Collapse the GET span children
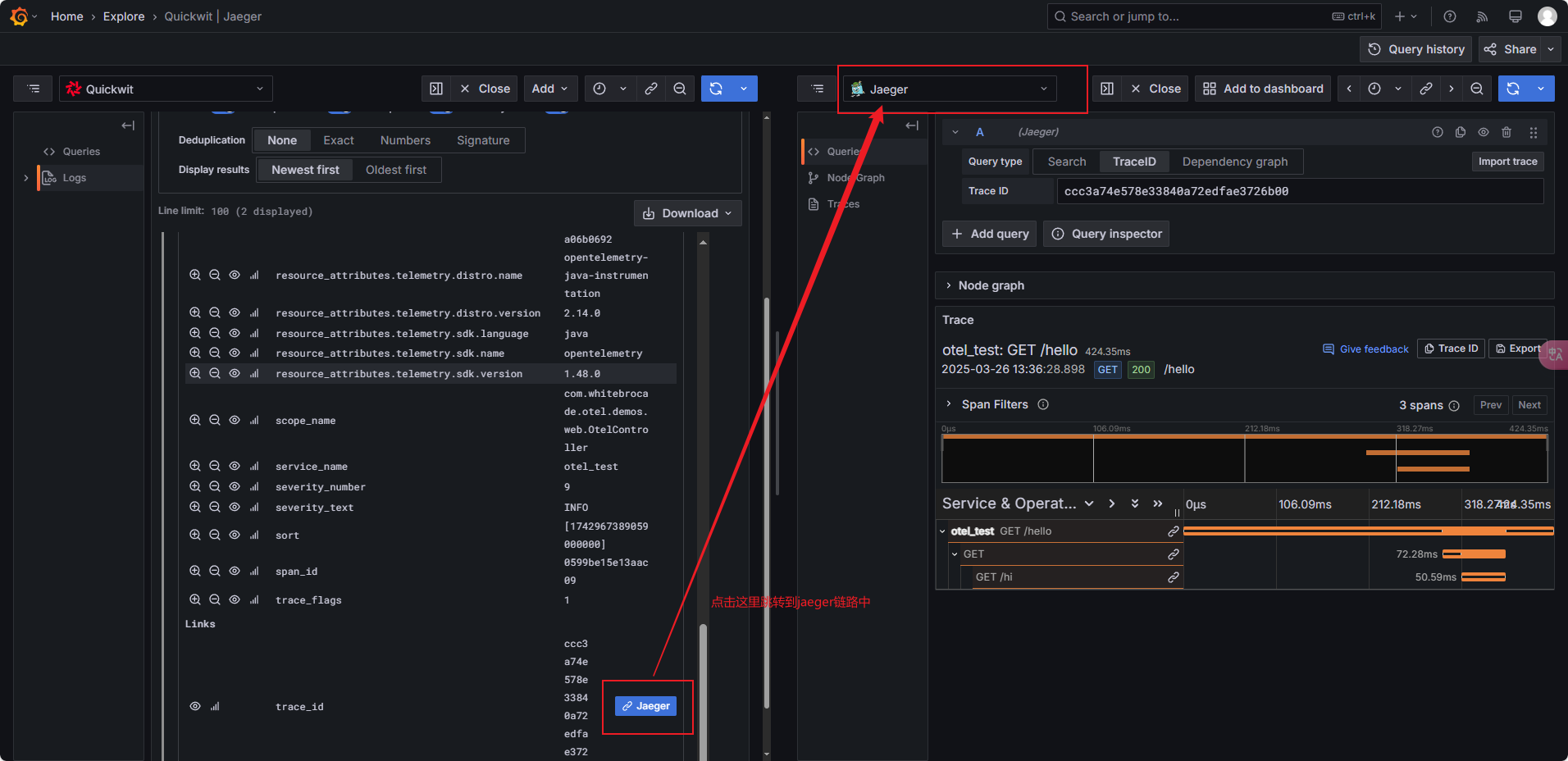This screenshot has height=761, width=1568. [955, 554]
